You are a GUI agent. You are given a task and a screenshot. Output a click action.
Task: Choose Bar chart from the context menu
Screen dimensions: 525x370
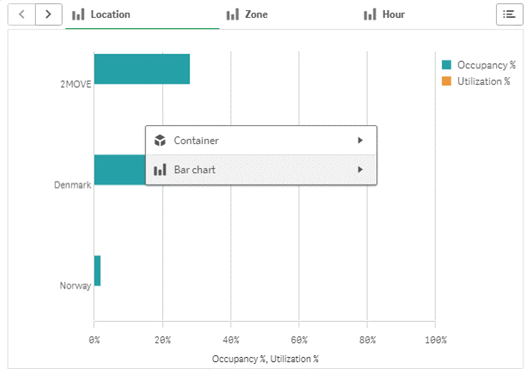click(x=261, y=170)
